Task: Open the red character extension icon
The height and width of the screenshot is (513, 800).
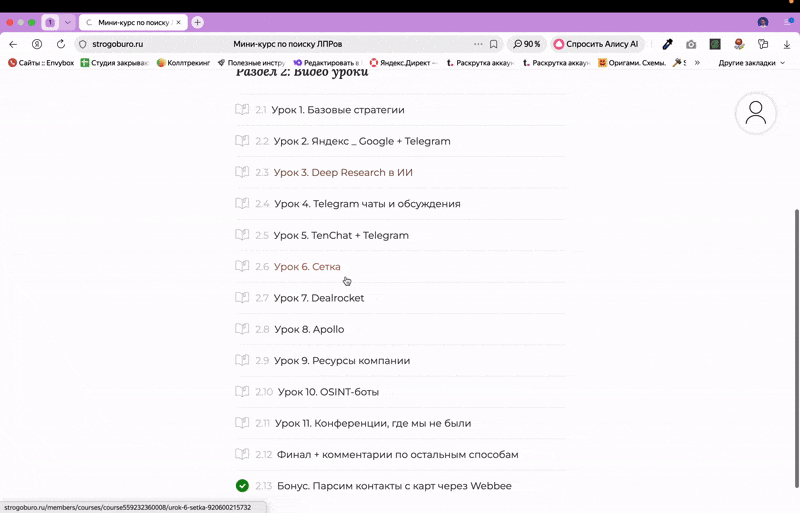Action: 739,44
